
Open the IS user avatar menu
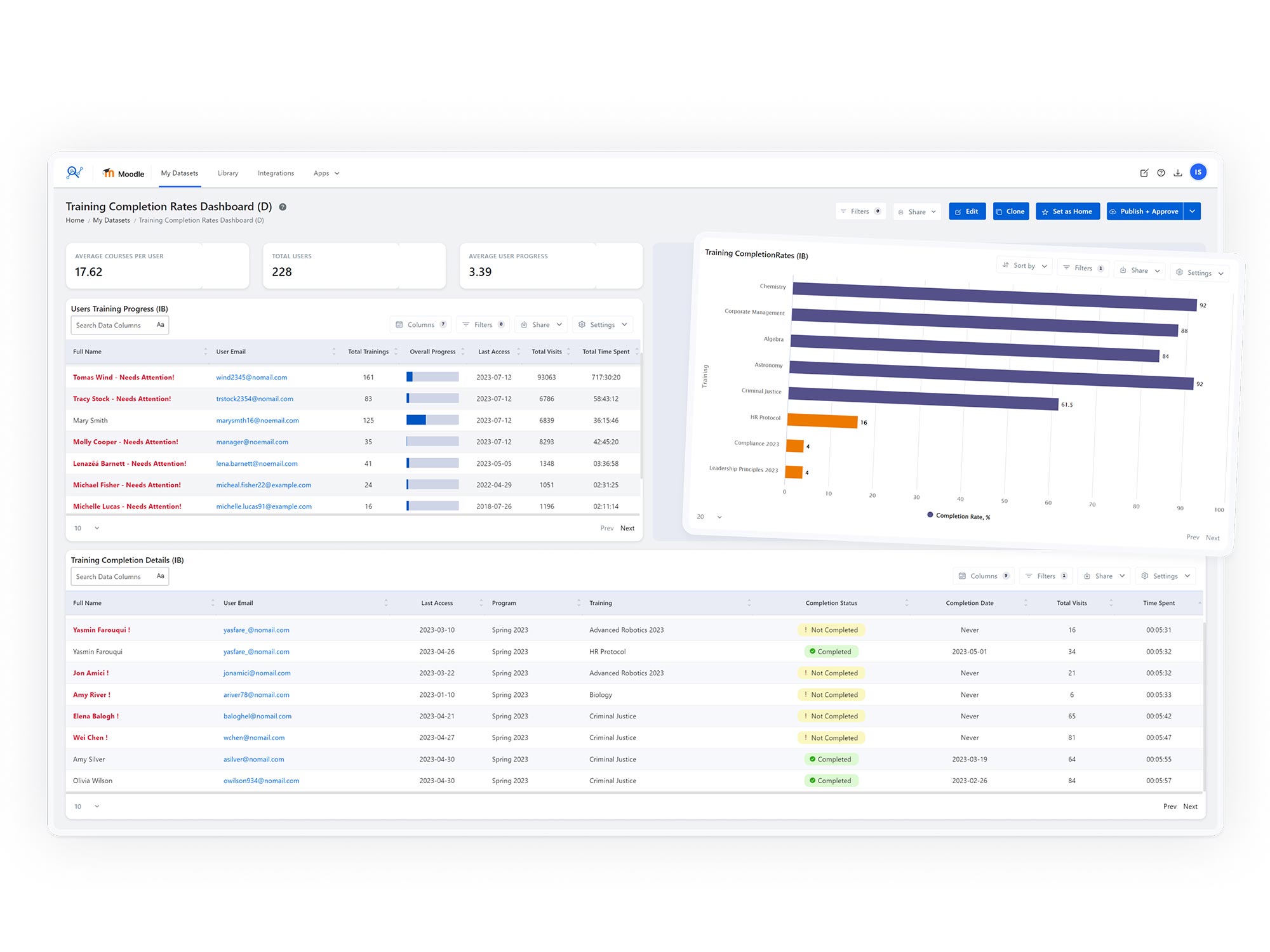tap(1198, 172)
